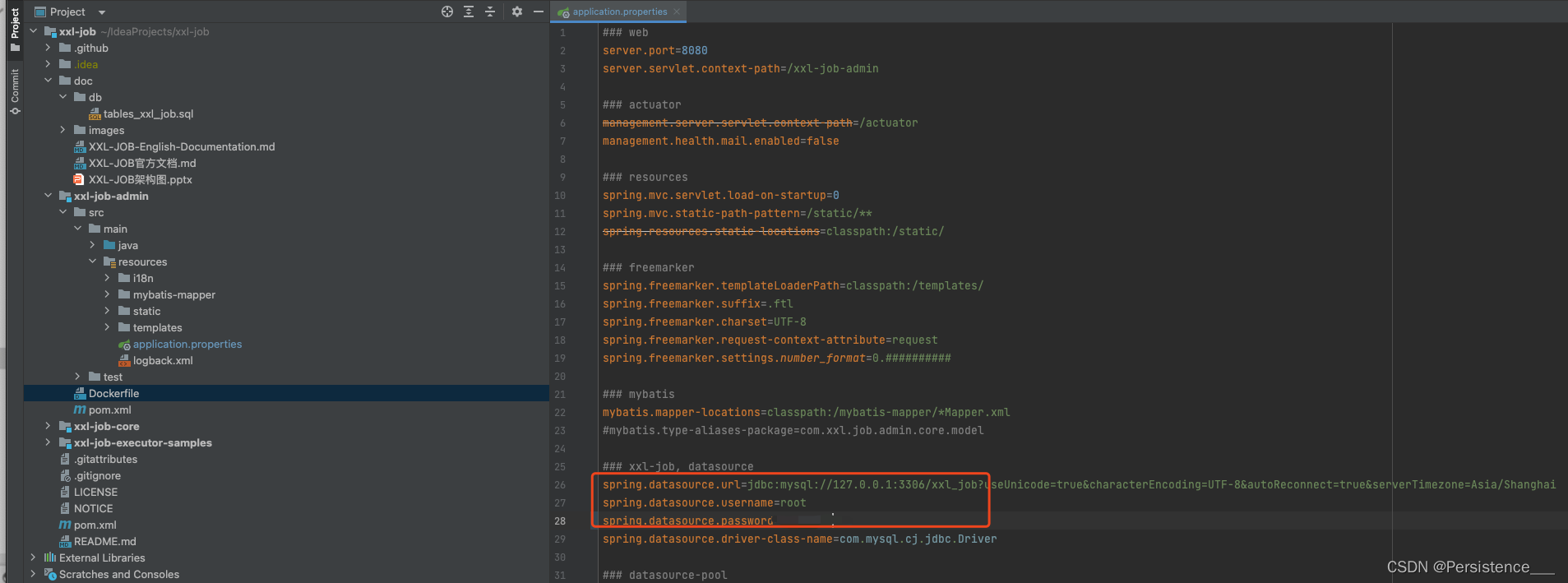1568x583 pixels.
Task: Click spring.datasource.username=root line
Action: coord(704,502)
